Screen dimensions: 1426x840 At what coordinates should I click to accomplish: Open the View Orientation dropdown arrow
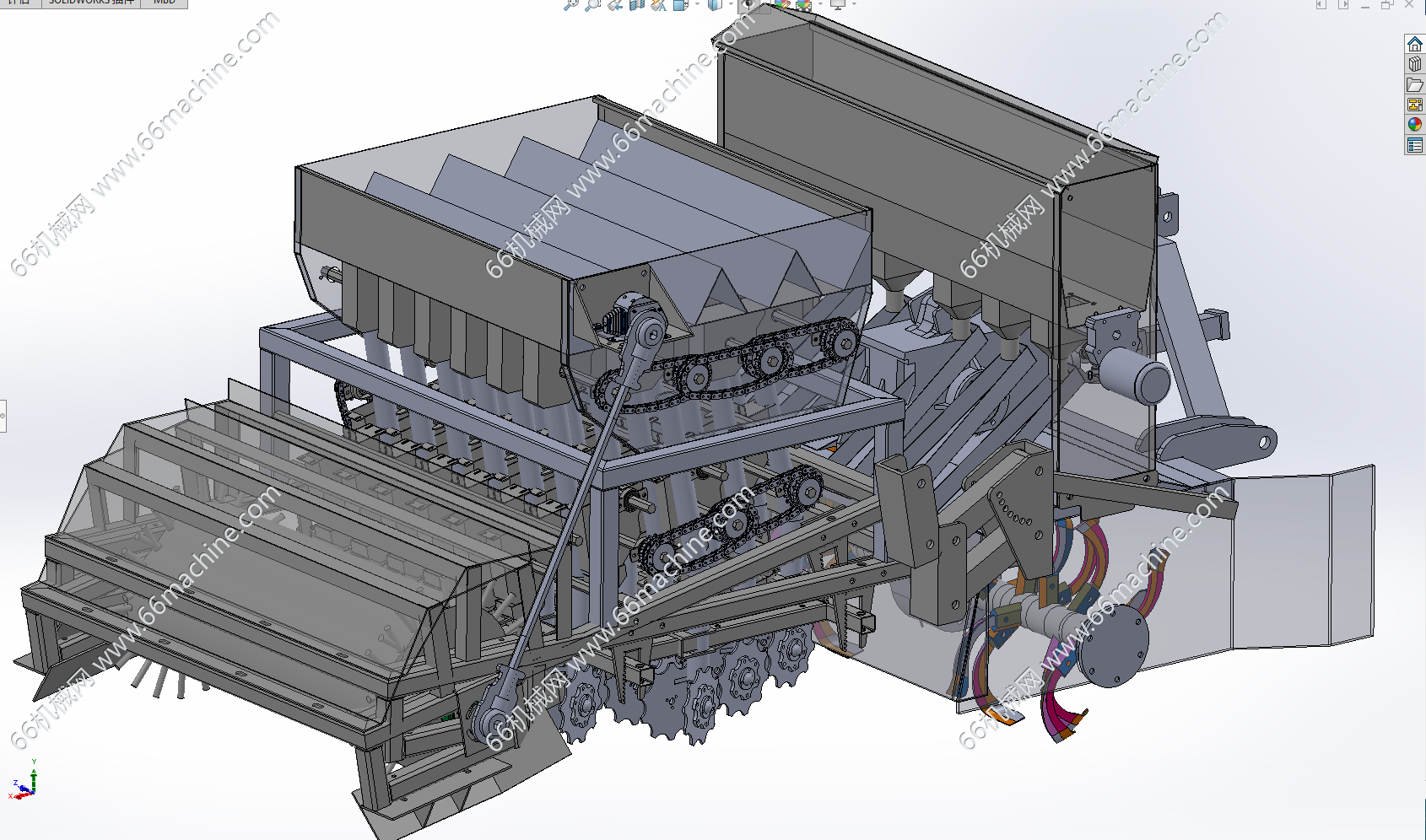coord(697,3)
